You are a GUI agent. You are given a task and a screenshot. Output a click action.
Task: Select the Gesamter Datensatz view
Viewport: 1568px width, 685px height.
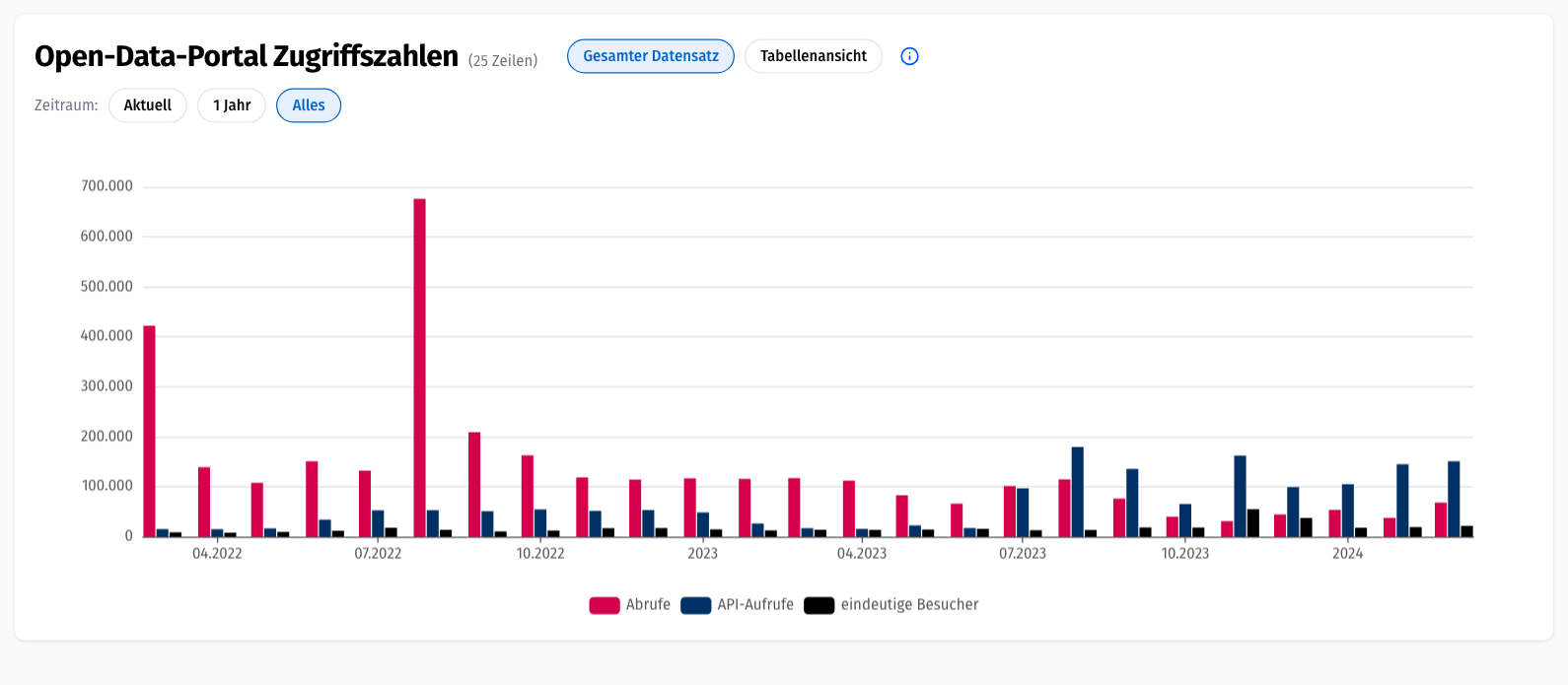tap(651, 56)
